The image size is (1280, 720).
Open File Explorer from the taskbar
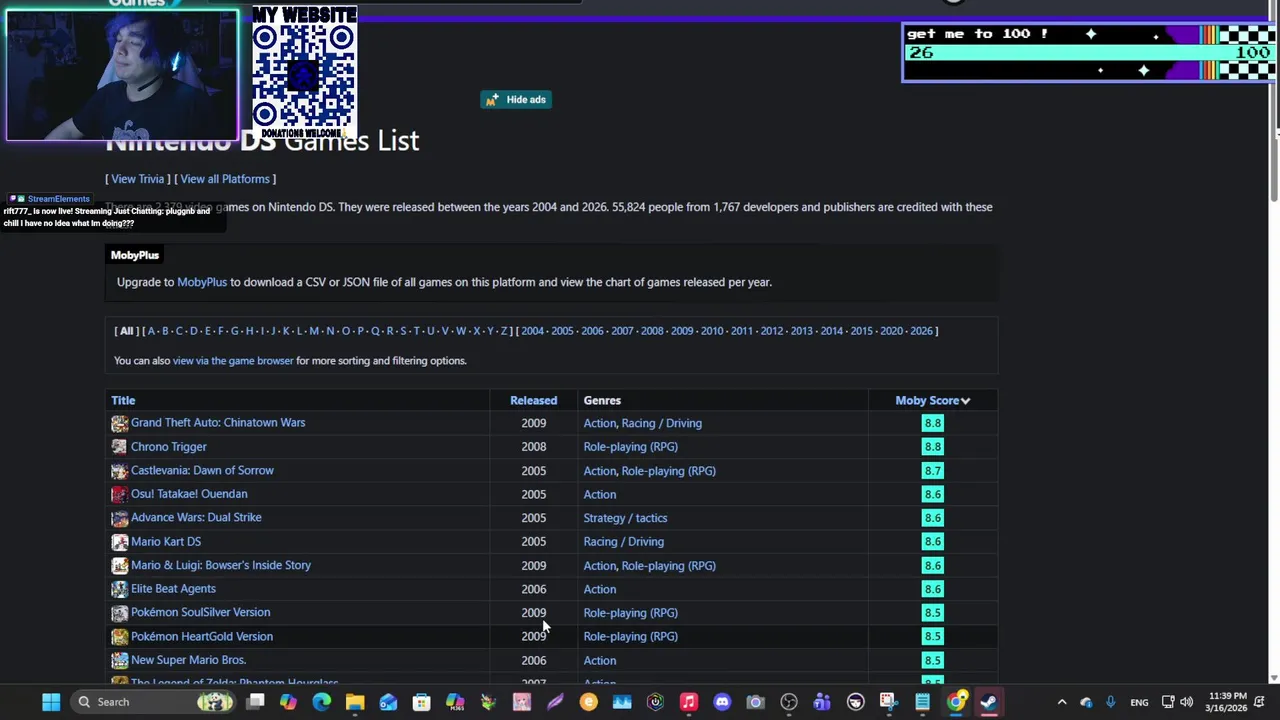(355, 702)
